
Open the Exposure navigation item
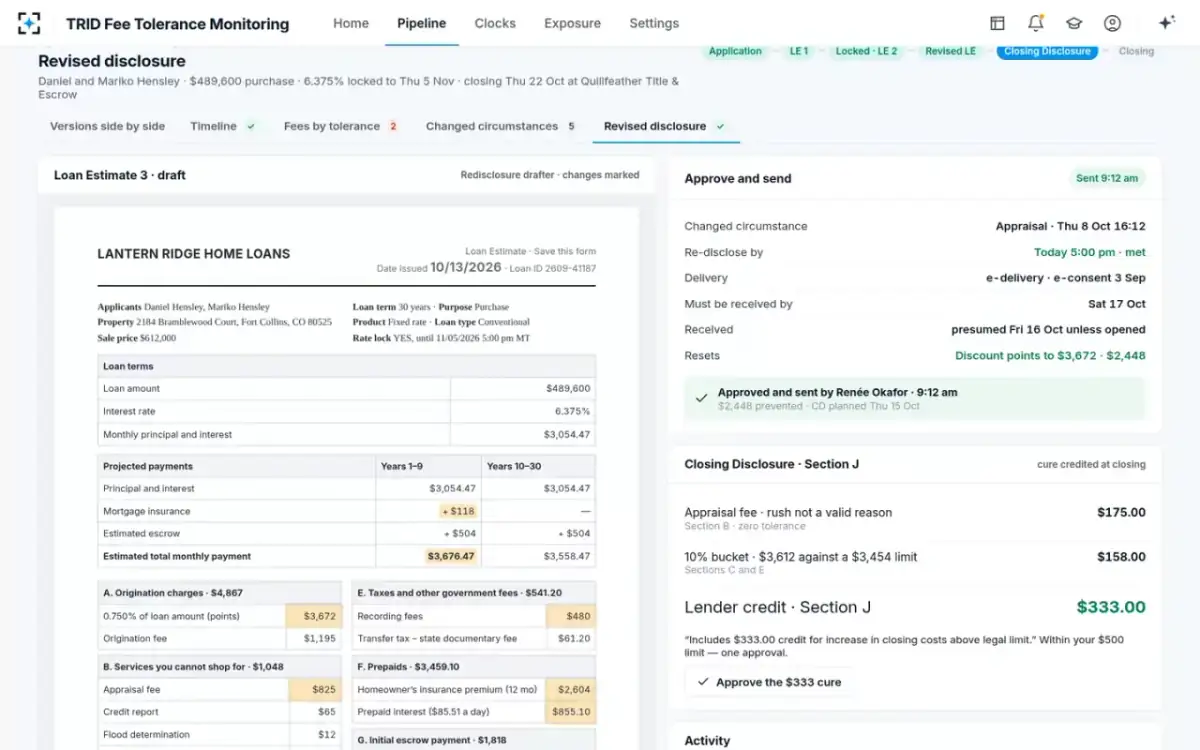pos(572,23)
